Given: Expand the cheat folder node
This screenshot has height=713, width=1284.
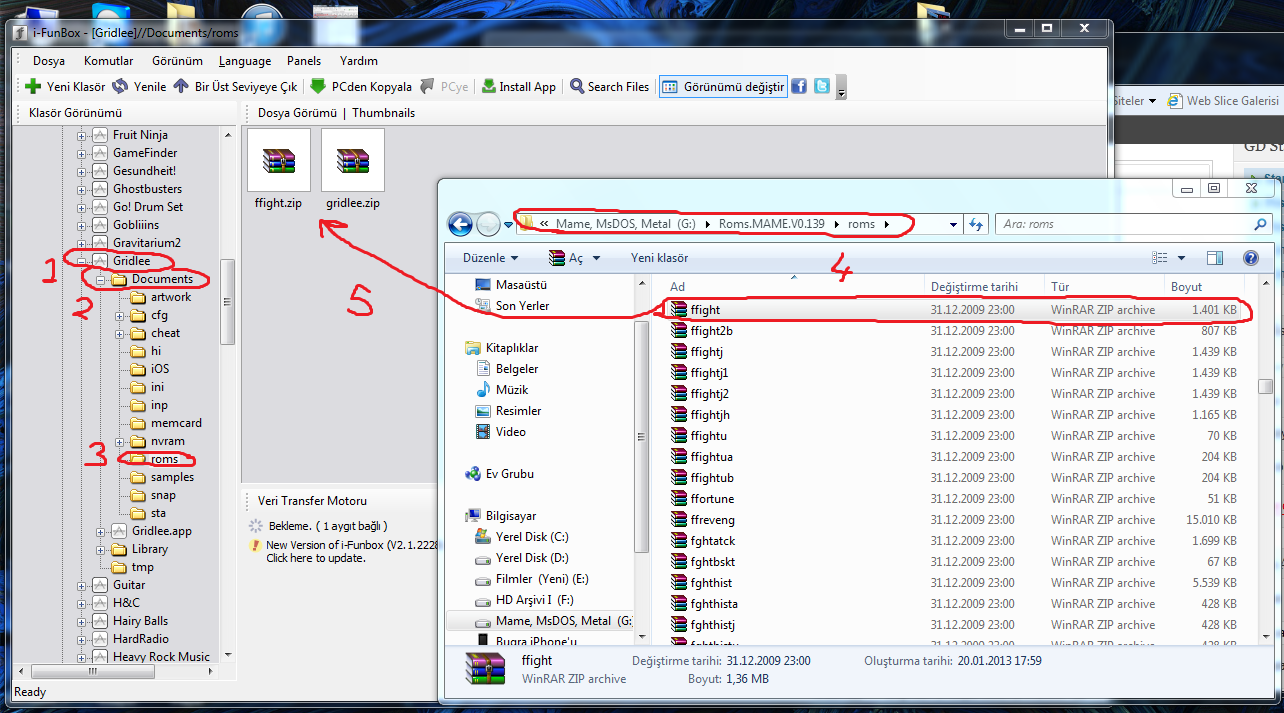Looking at the screenshot, I should 120,333.
